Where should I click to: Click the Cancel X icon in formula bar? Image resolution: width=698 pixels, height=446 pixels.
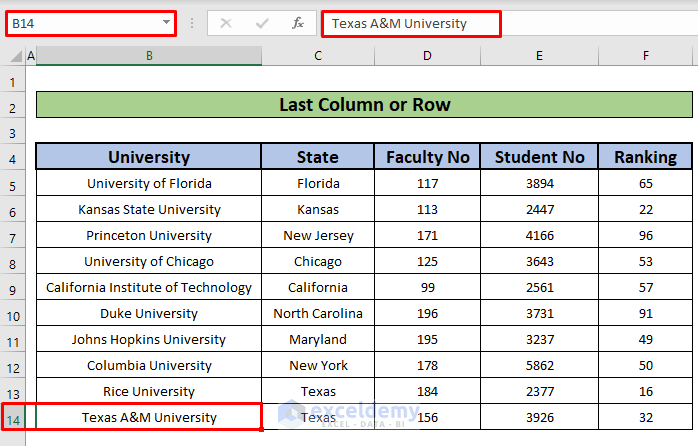point(227,23)
